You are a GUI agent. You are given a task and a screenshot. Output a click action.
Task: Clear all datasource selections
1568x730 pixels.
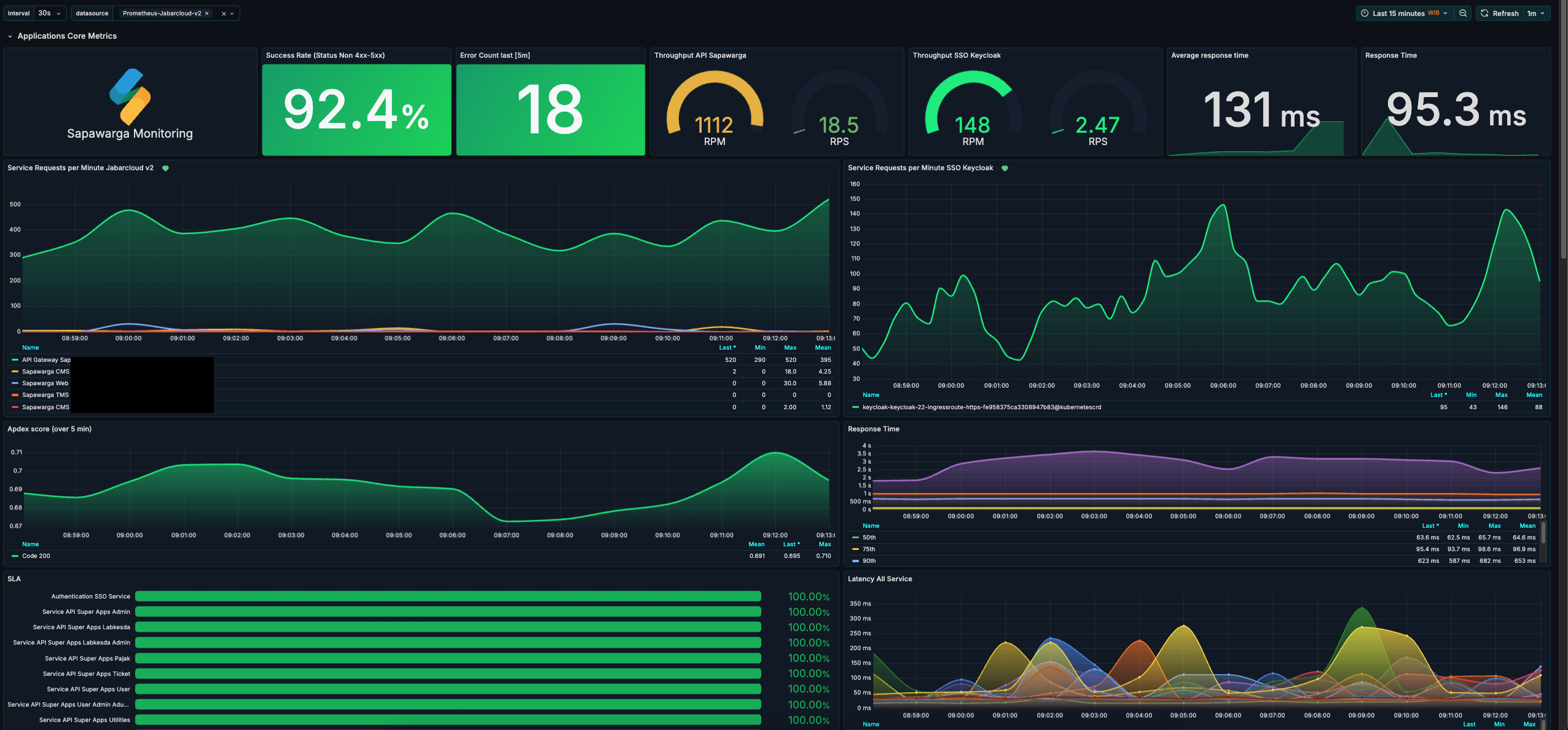point(224,14)
